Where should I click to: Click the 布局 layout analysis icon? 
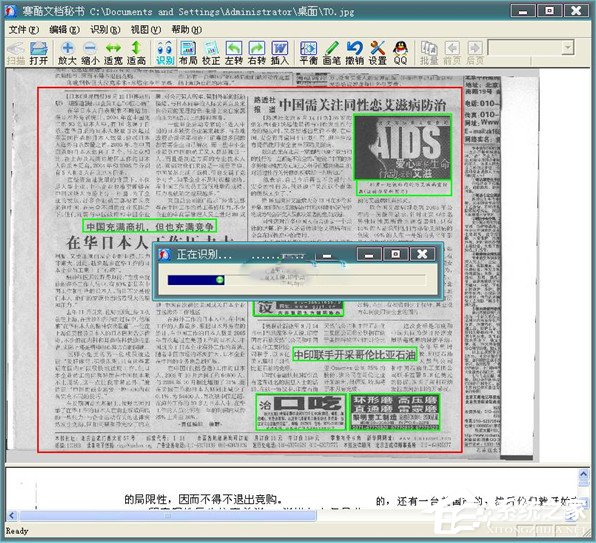[x=188, y=53]
